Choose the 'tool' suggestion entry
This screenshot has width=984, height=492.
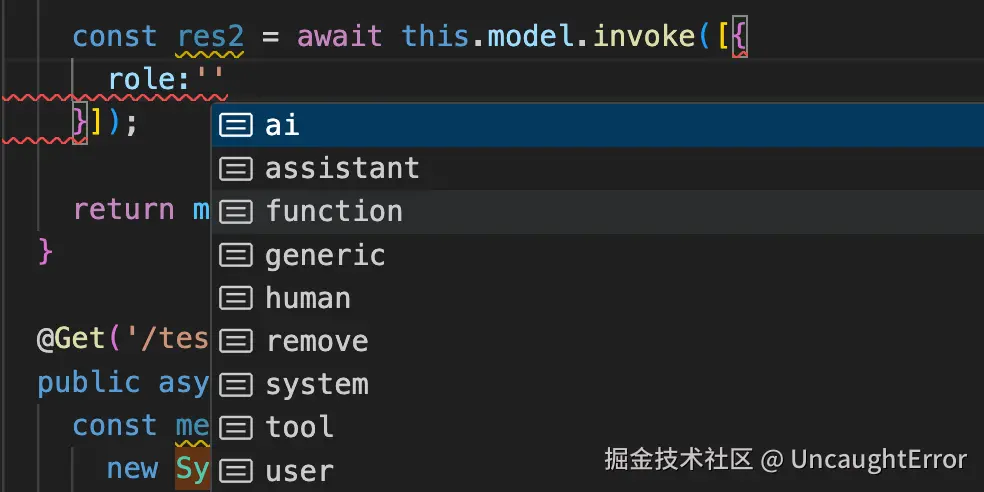click(x=597, y=428)
